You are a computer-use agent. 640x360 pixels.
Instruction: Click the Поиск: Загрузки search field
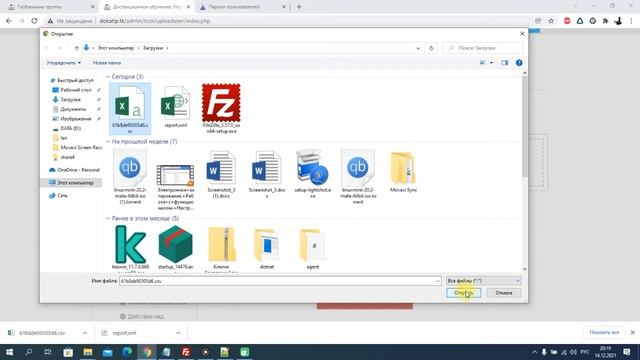482,48
